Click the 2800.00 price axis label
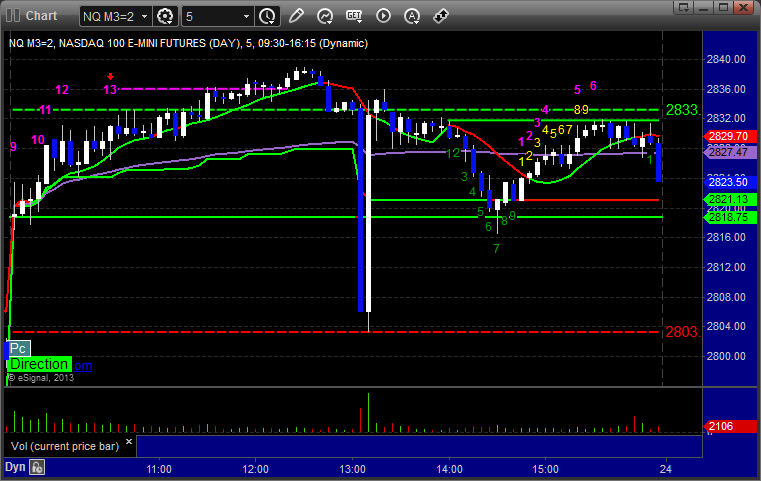The image size is (761, 481). click(726, 356)
